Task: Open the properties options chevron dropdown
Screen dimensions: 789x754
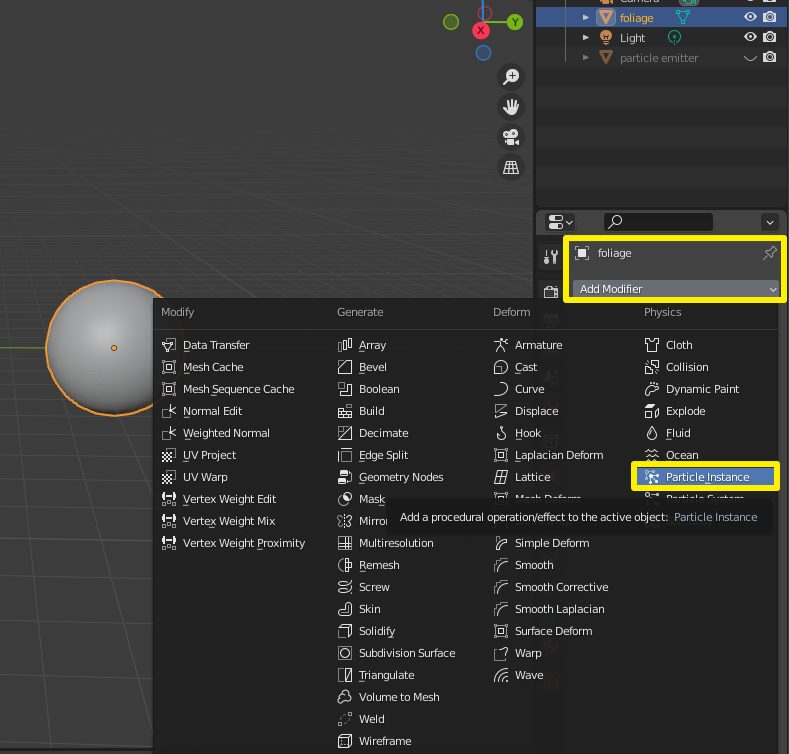Action: (770, 222)
